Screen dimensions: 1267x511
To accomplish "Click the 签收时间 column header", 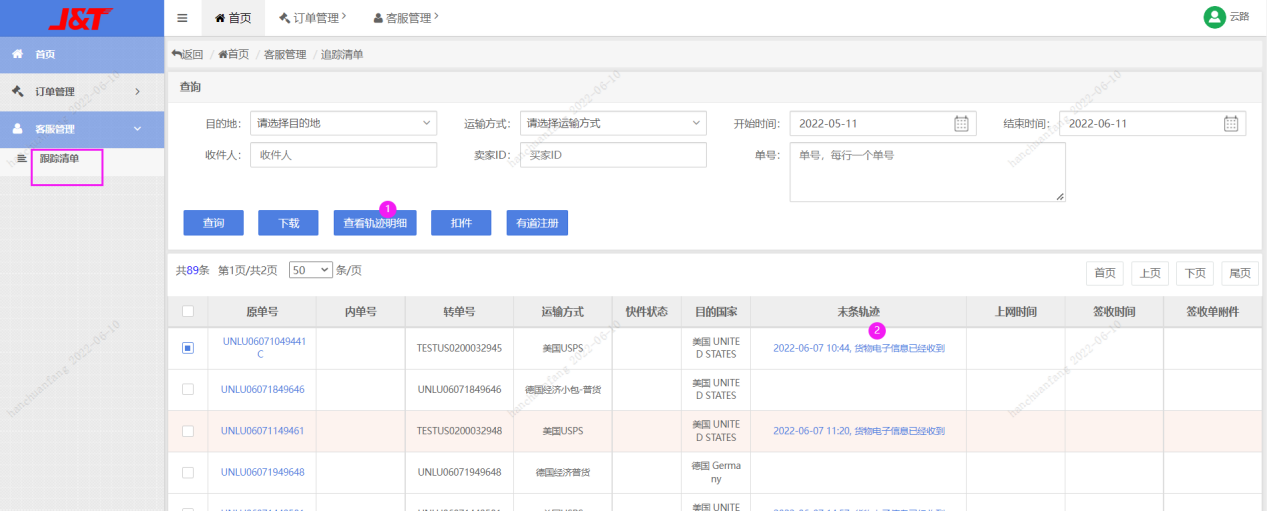I will pos(1114,312).
